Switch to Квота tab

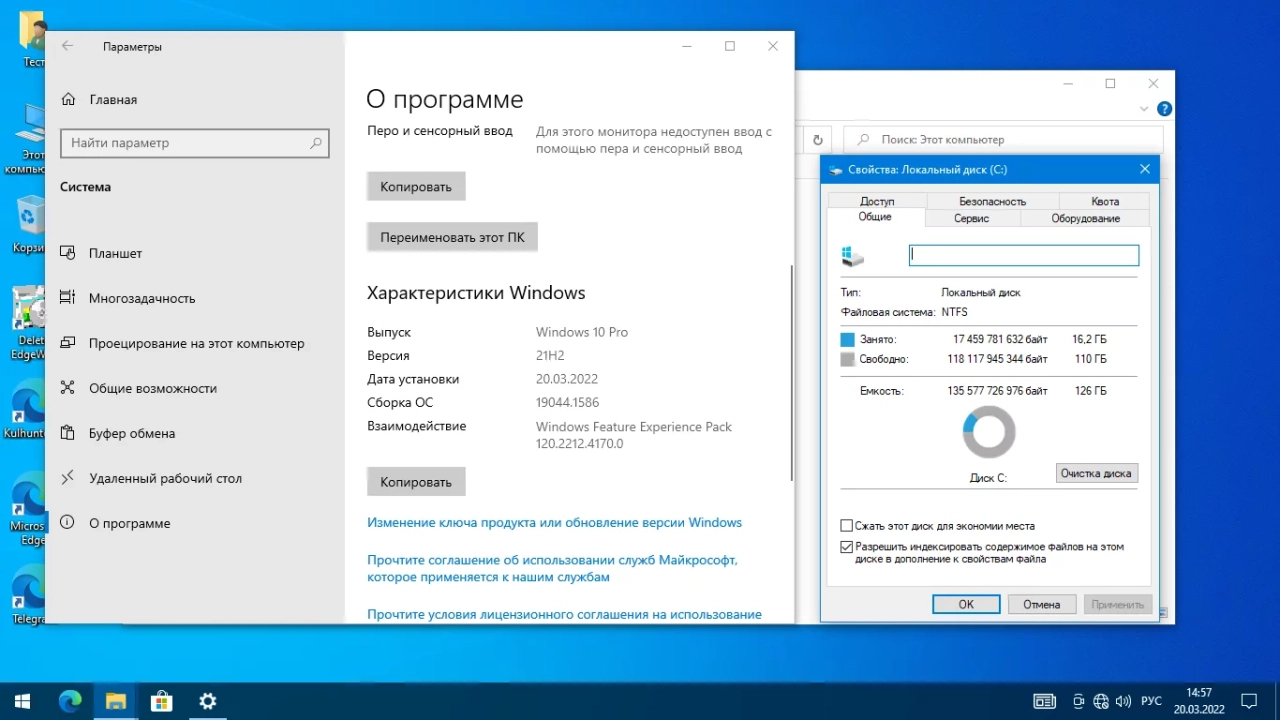coord(1105,201)
